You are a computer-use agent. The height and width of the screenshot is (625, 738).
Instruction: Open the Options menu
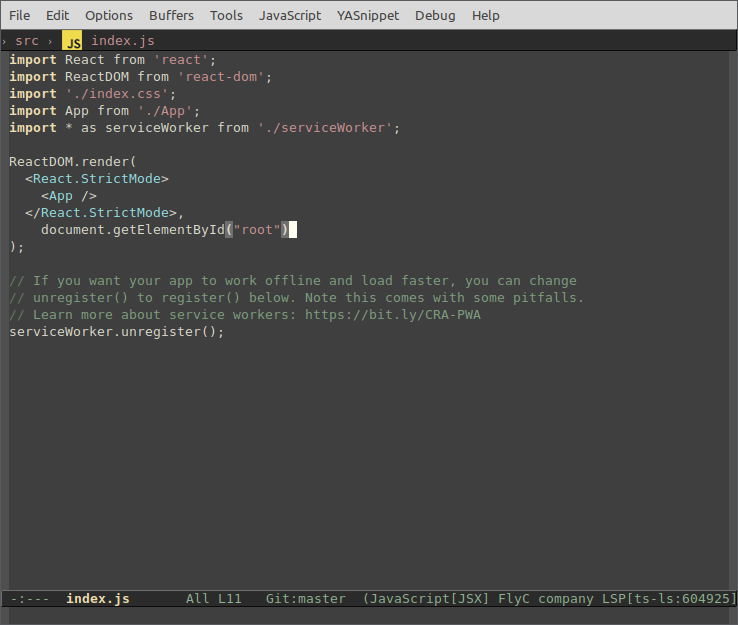[x=109, y=15]
